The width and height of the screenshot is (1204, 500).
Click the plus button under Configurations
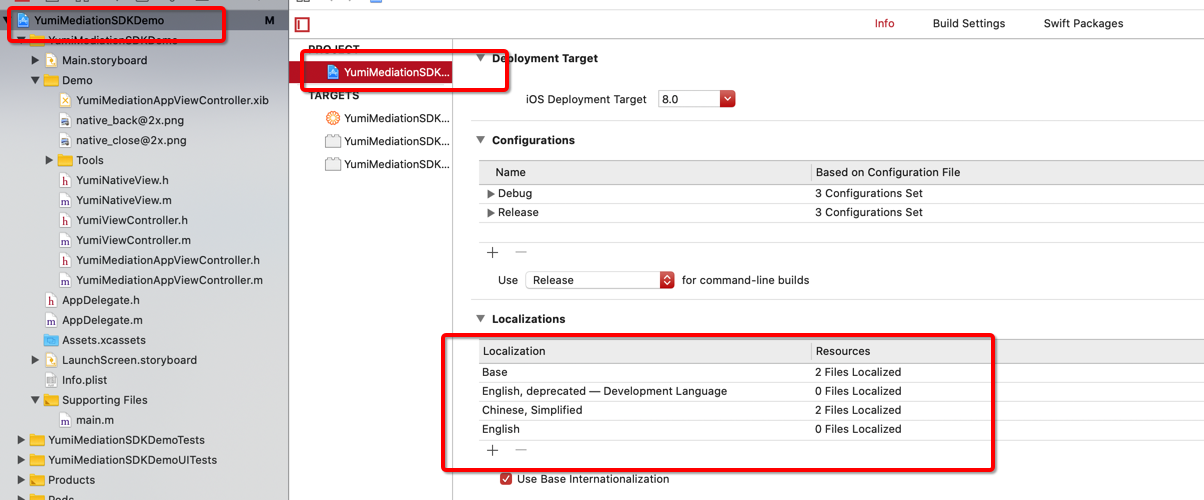click(492, 252)
